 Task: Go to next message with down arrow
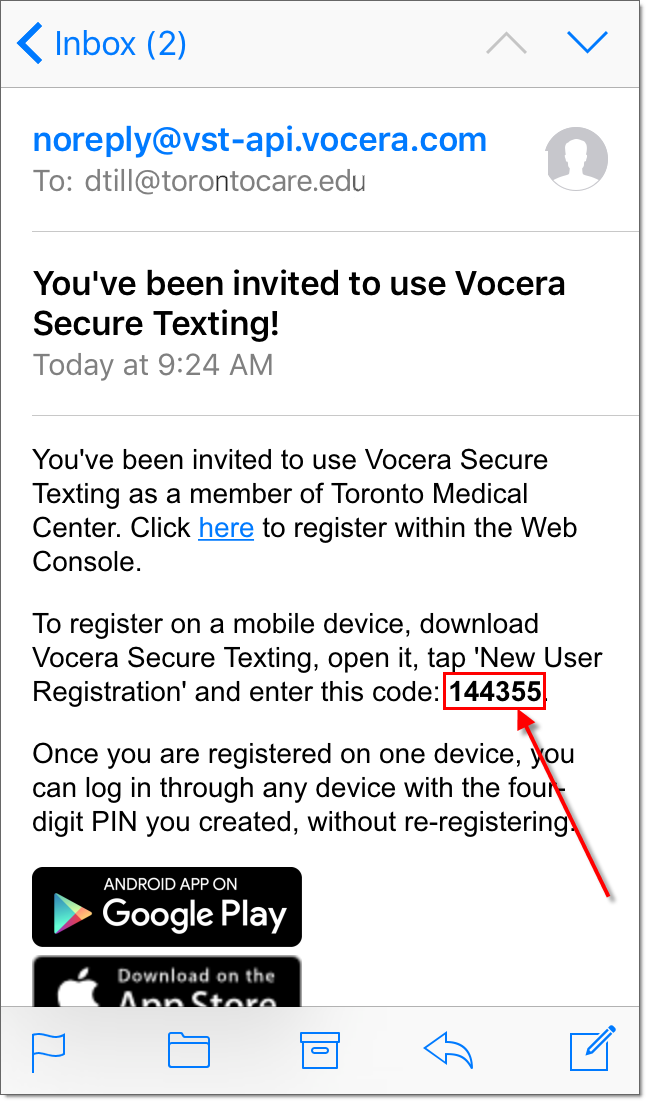[x=587, y=43]
